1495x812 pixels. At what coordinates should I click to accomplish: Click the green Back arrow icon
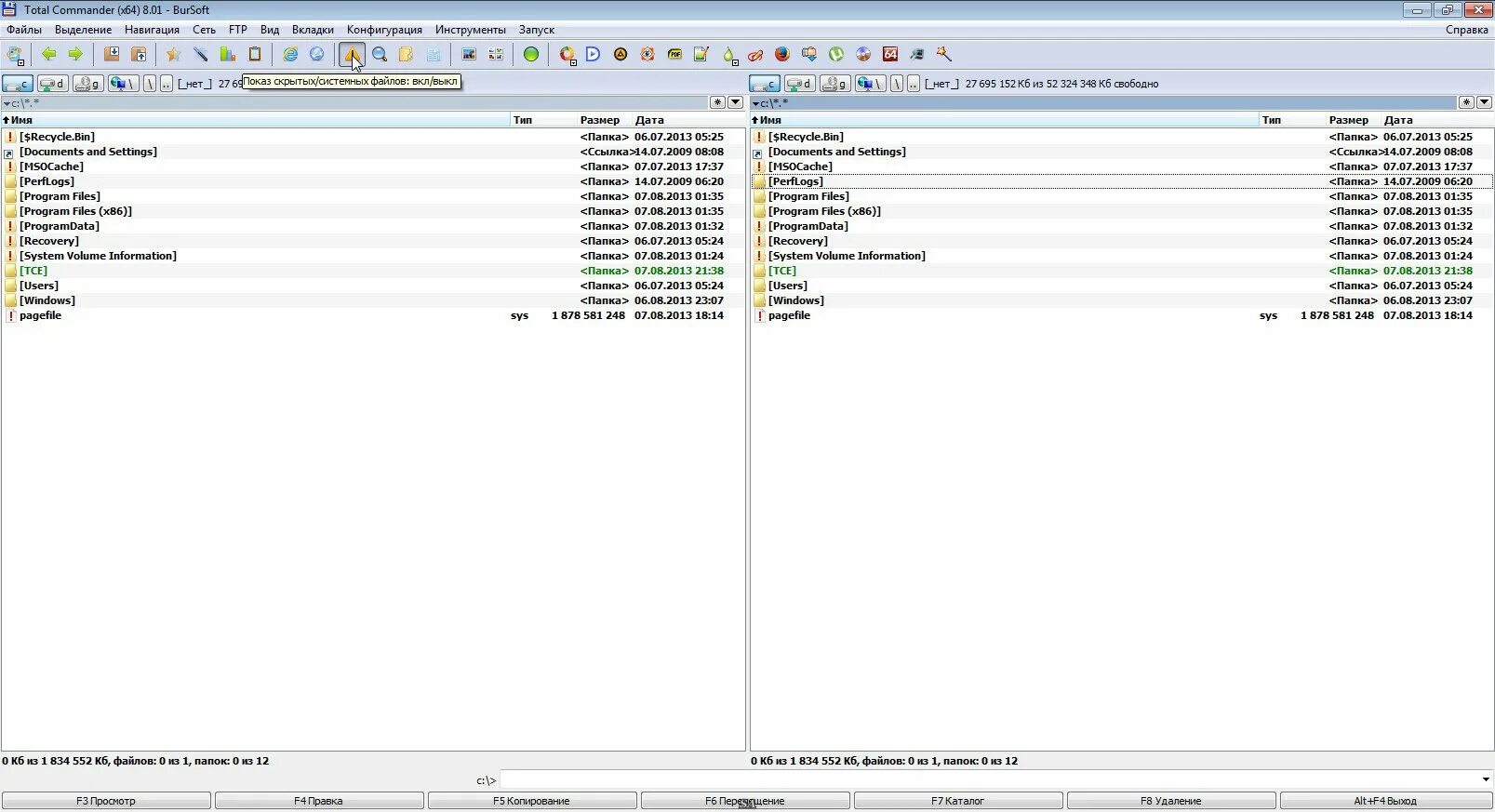pyautogui.click(x=49, y=54)
